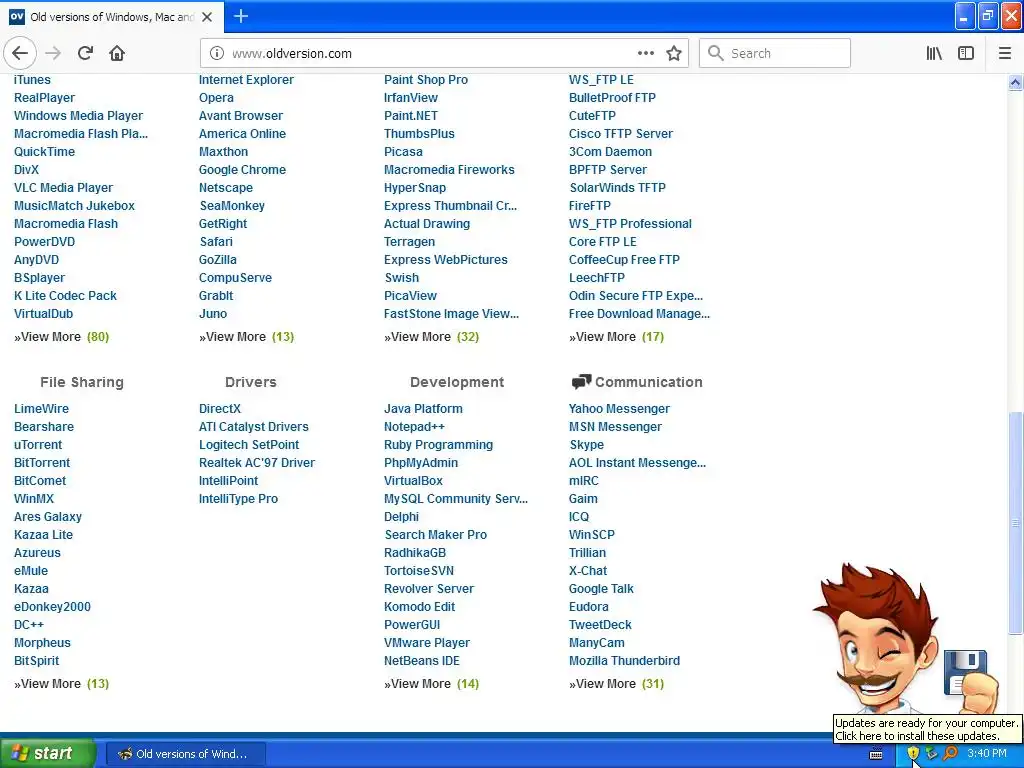The height and width of the screenshot is (768, 1024).
Task: Open Yahoo Messenger link
Action: pyautogui.click(x=619, y=409)
